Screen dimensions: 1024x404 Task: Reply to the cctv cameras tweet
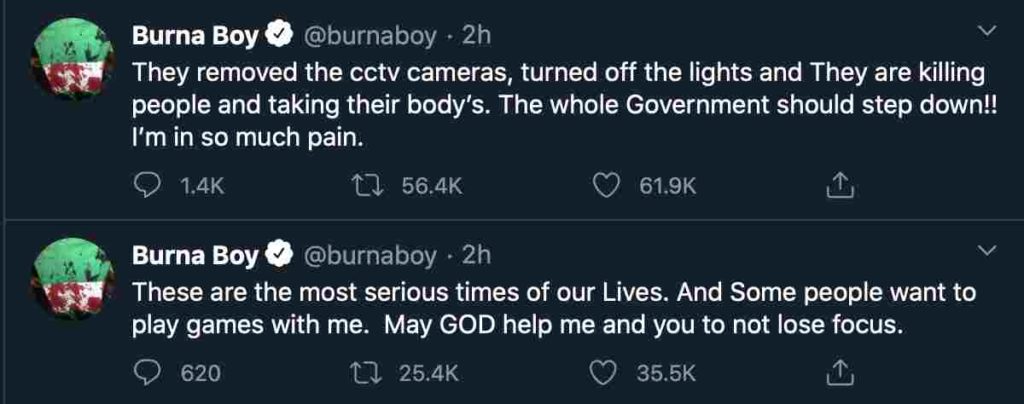147,185
